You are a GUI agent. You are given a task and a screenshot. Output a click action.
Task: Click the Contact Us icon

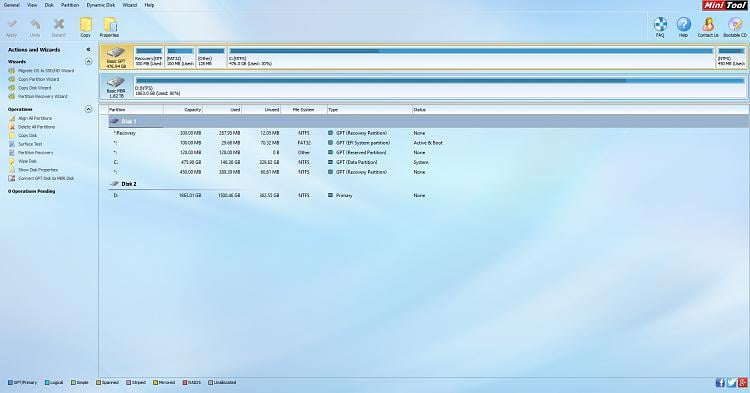[708, 24]
